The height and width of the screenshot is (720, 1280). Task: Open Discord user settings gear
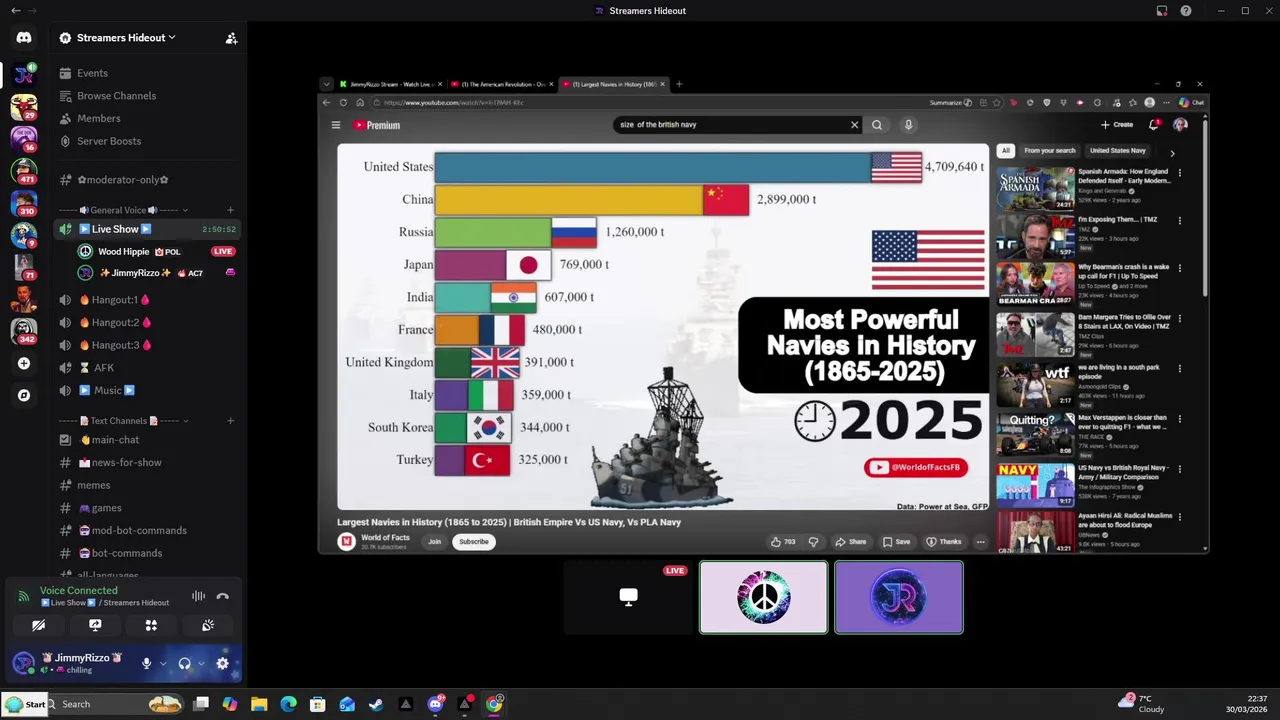(223, 663)
